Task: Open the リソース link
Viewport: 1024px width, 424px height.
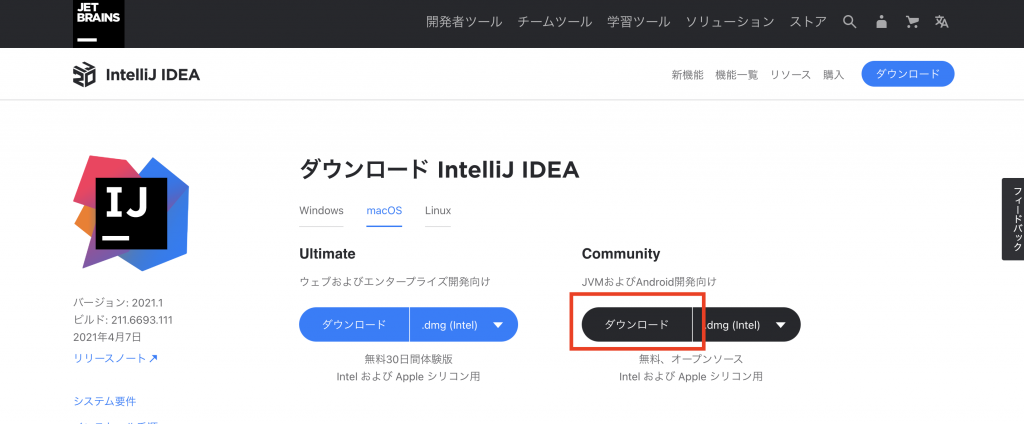Action: (790, 74)
